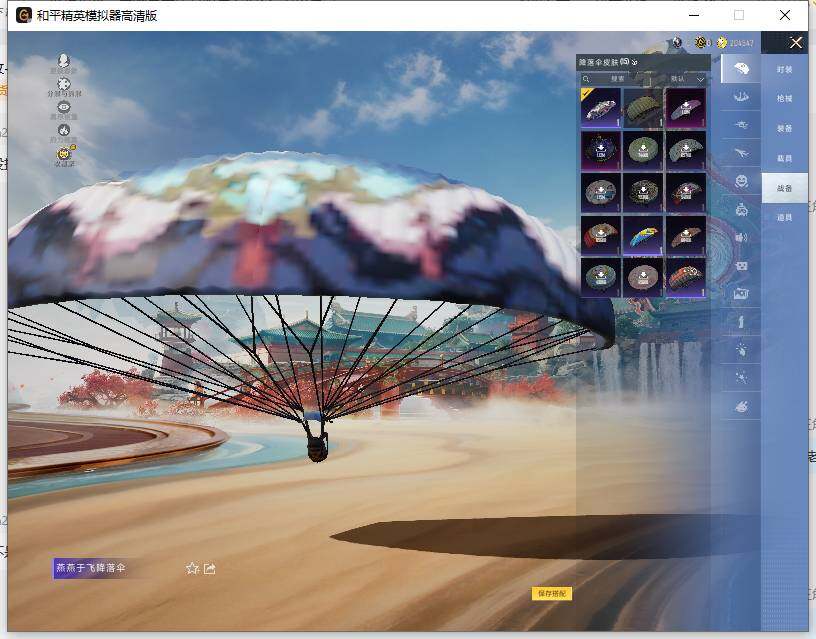Switch to the 枪械 tab
The image size is (816, 639).
(x=784, y=99)
